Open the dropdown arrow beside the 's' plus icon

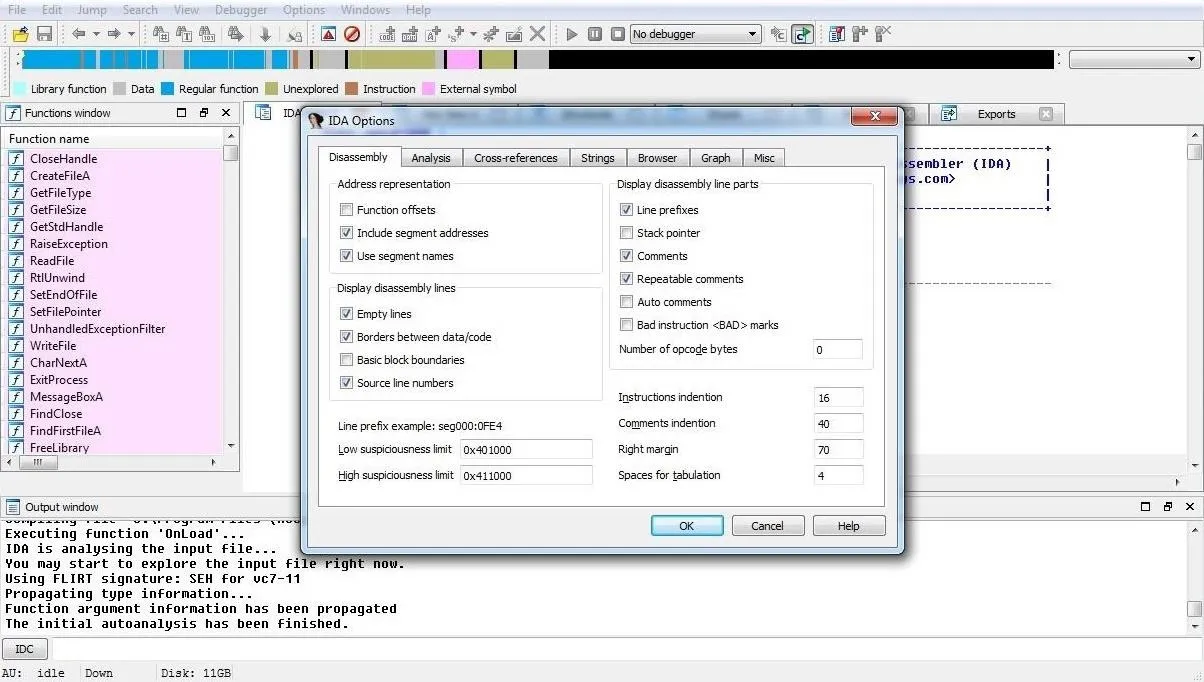click(474, 34)
